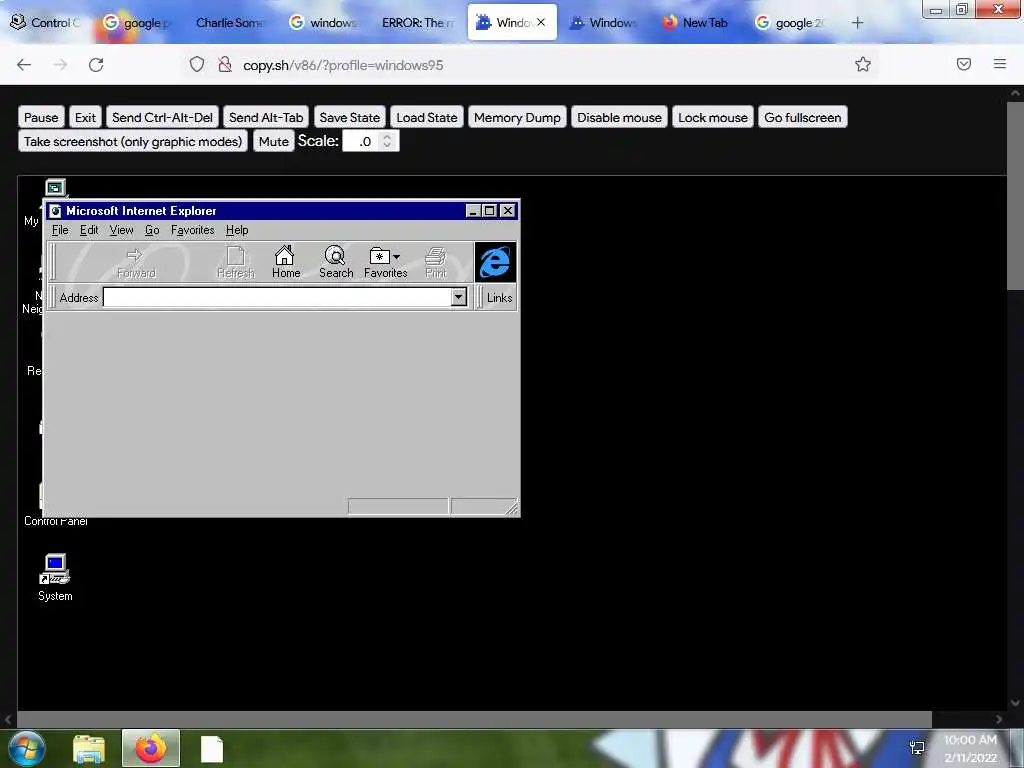Open the Favorites toolbar button in Internet Explorer
The height and width of the screenshot is (768, 1024).
pos(385,262)
